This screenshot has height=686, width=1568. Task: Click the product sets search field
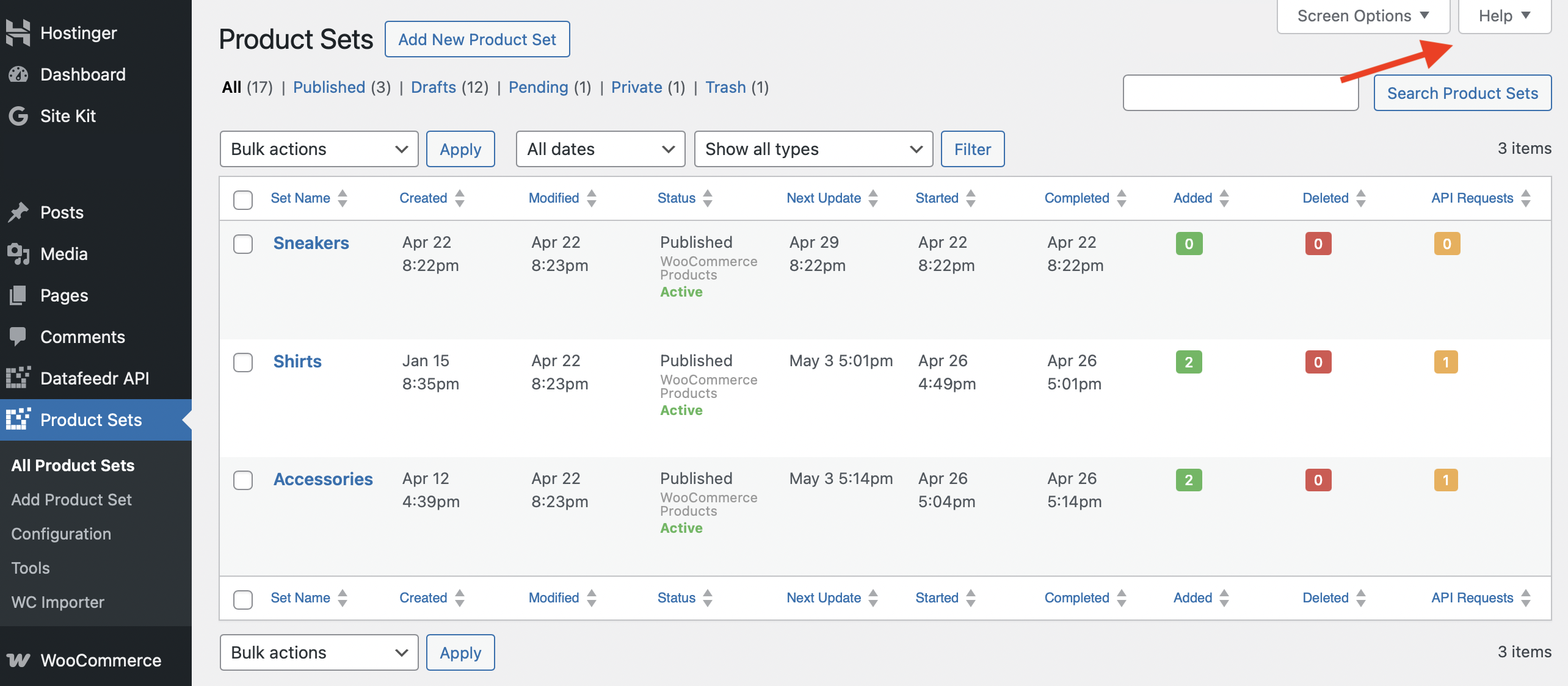coord(1241,93)
